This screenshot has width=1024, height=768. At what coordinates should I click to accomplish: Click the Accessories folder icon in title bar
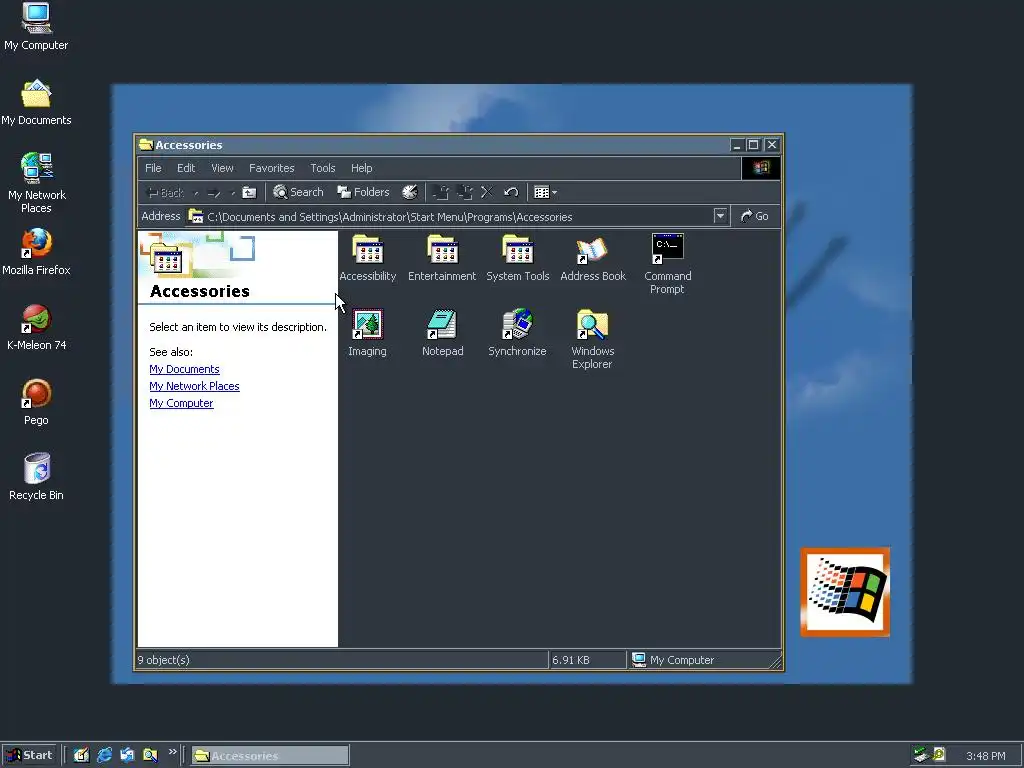[x=146, y=145]
